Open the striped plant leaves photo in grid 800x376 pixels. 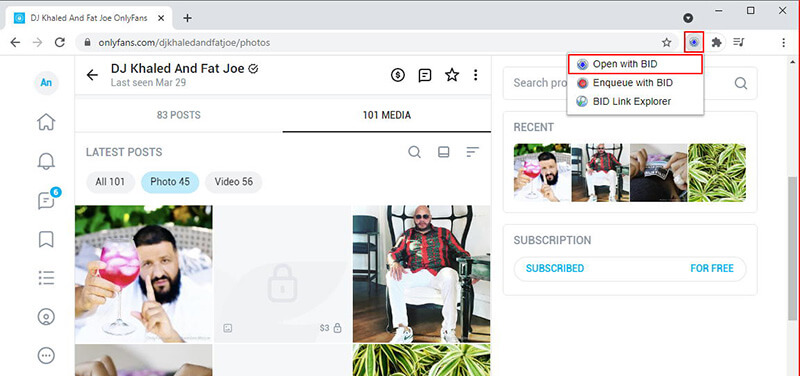[421, 360]
